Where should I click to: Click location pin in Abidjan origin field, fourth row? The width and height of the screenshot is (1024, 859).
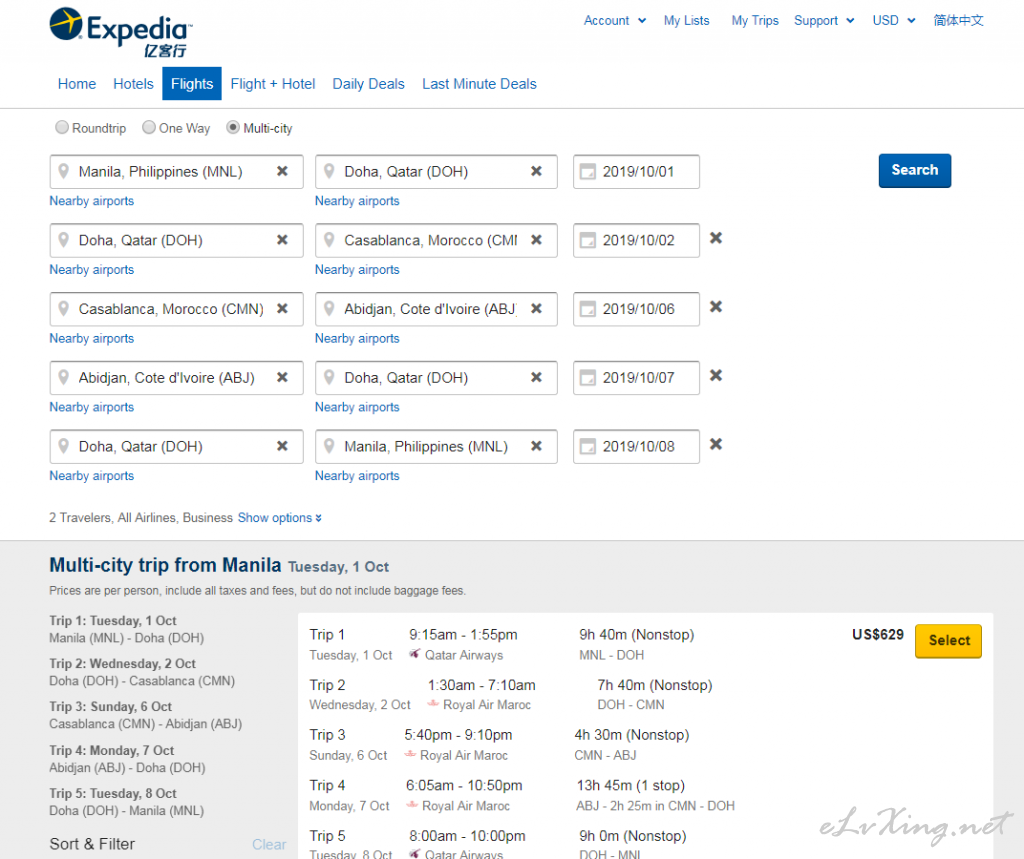63,377
